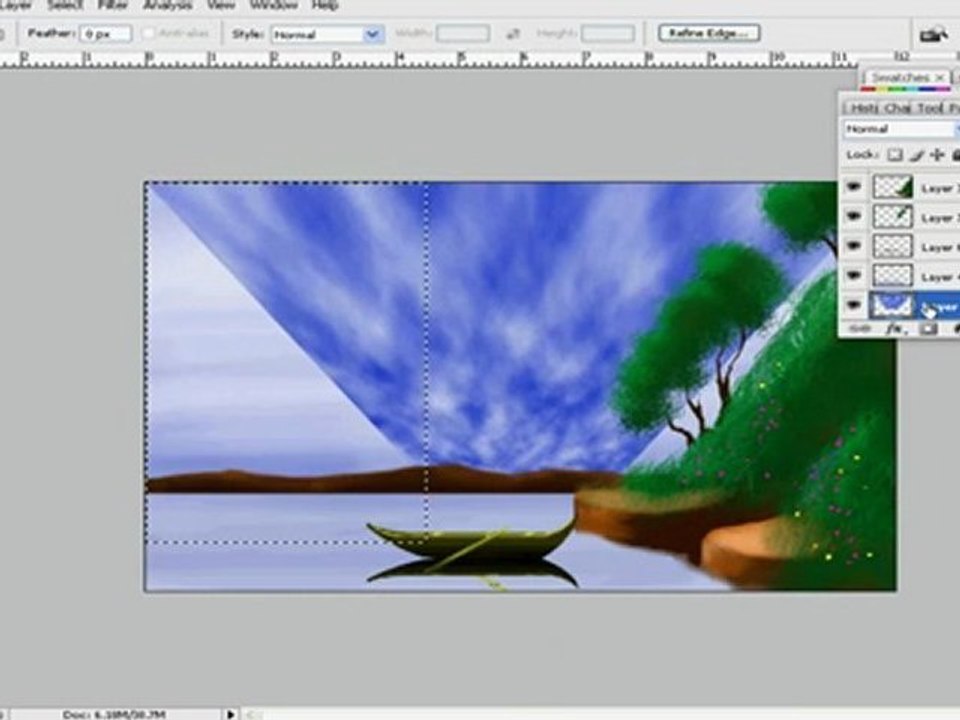Open the Filter menu
This screenshot has width=960, height=720.
click(x=112, y=5)
